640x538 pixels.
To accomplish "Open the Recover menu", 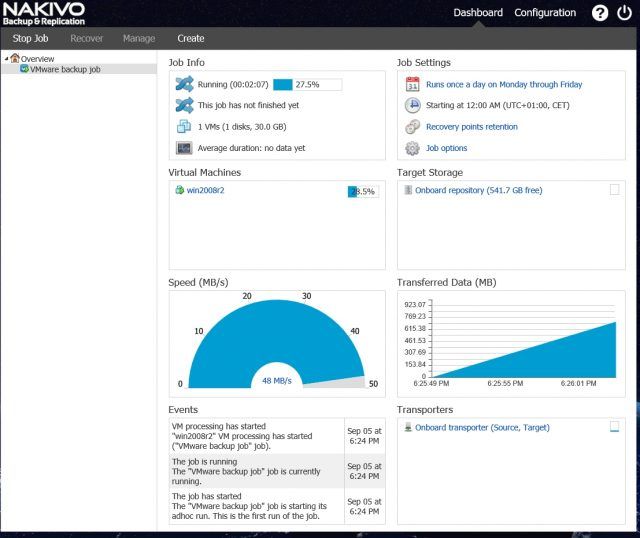I will tap(87, 38).
